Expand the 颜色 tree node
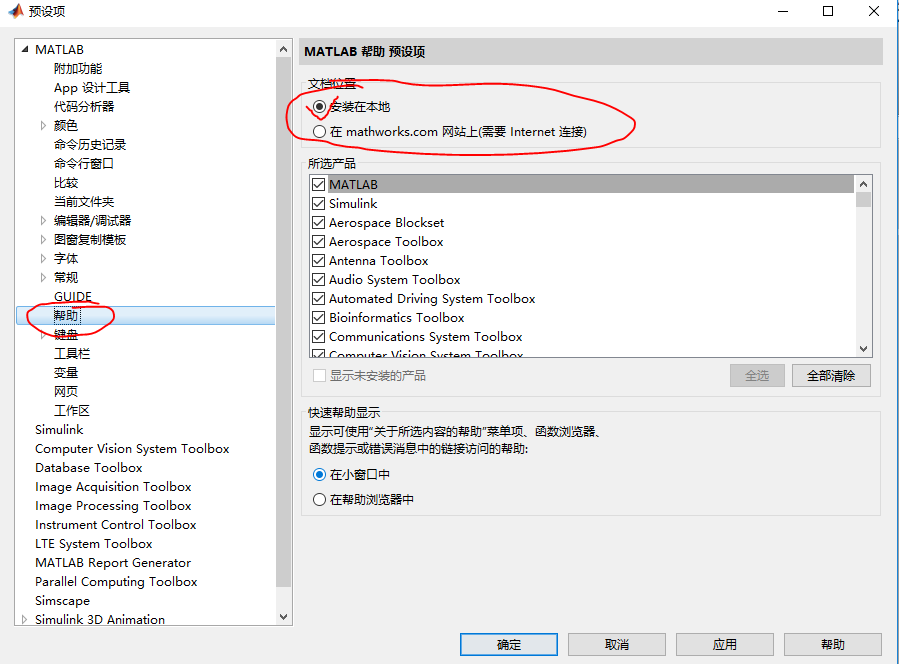Viewport: 899px width, 664px height. [x=43, y=126]
